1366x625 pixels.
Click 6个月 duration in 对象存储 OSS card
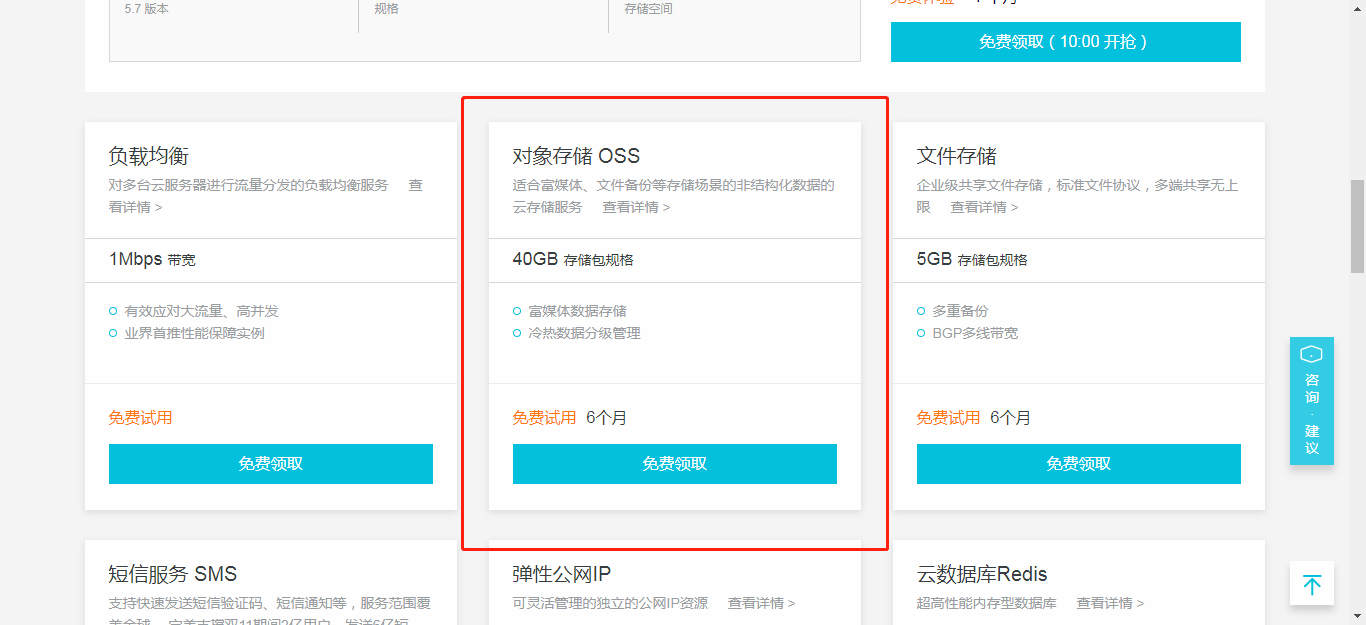coord(607,418)
